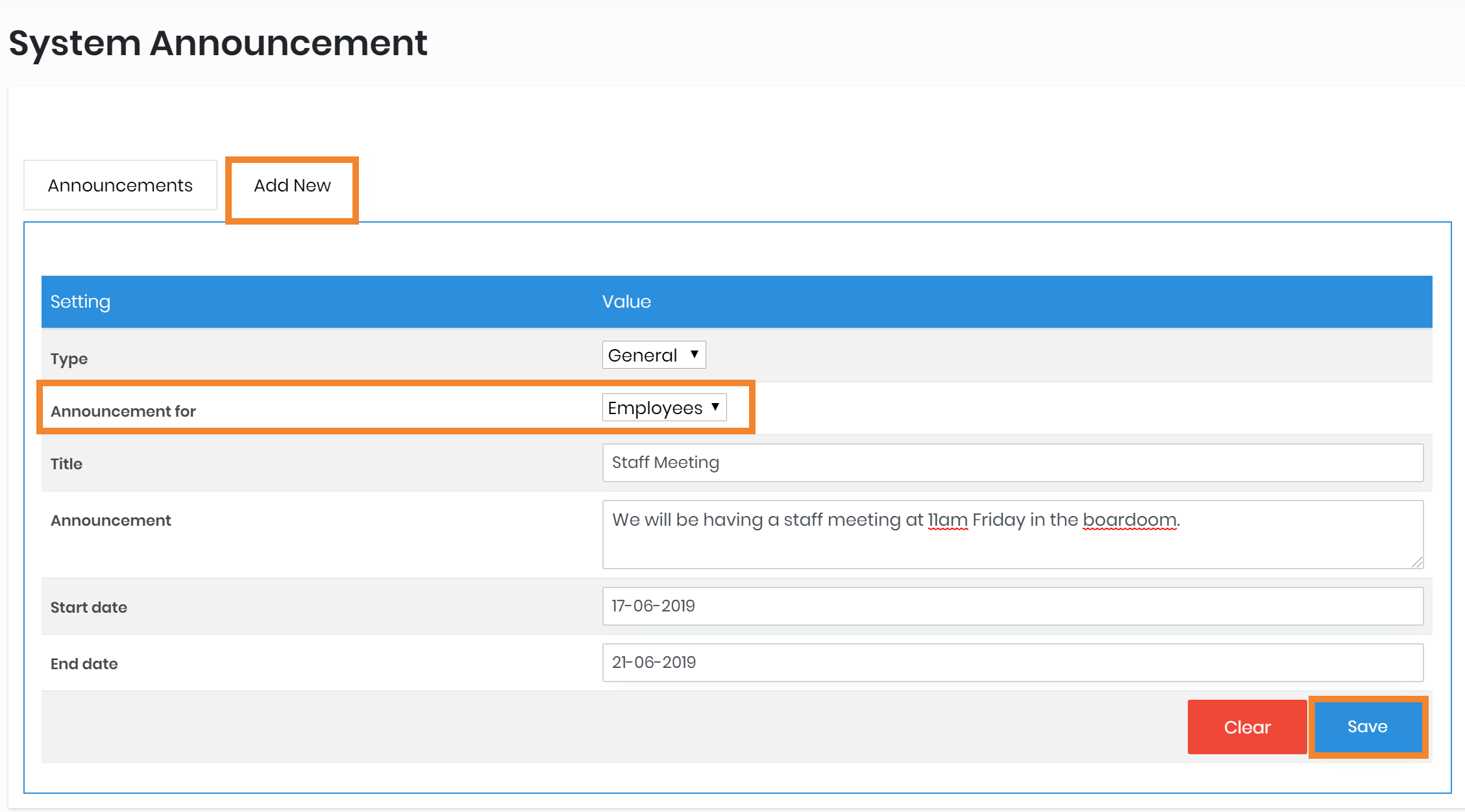Screen dimensions: 1465x812
Task: Grab the text area resize handle
Action: pos(1417,562)
